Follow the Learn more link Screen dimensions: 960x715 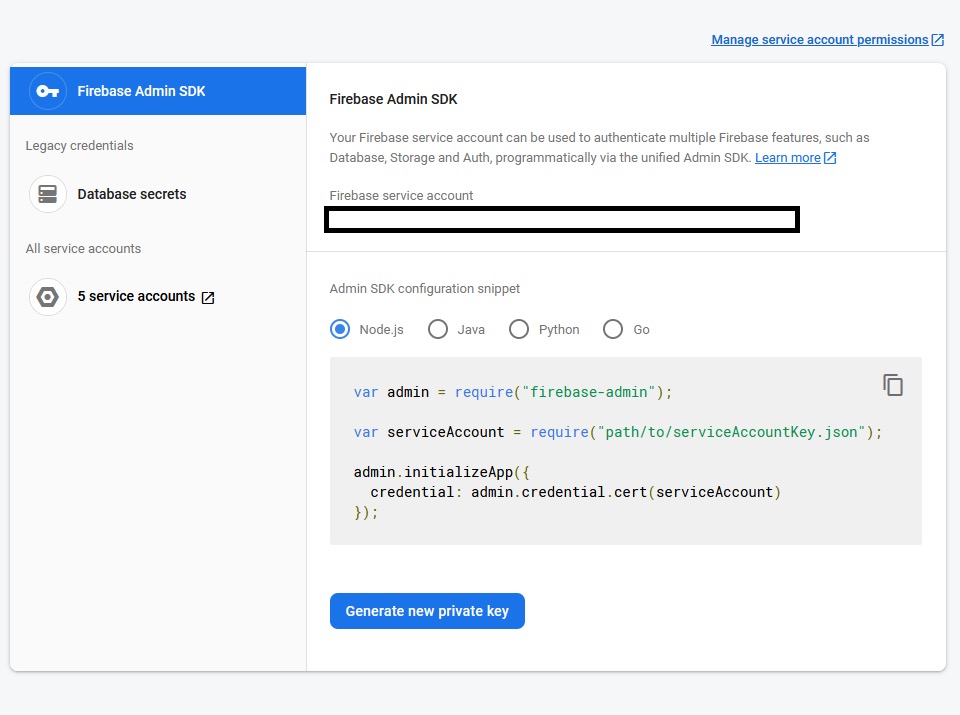[x=787, y=158]
